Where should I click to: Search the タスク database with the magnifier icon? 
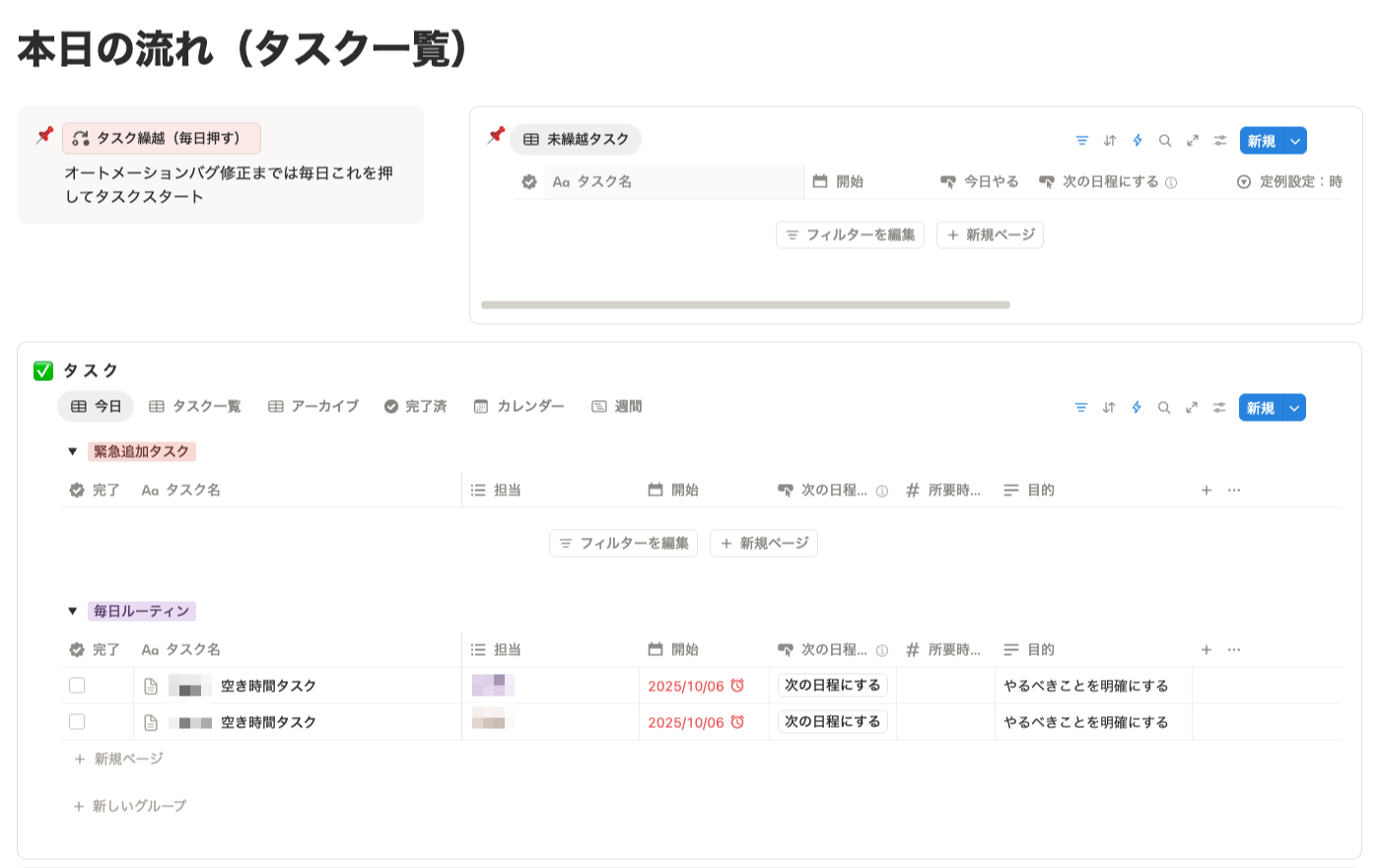click(1164, 408)
